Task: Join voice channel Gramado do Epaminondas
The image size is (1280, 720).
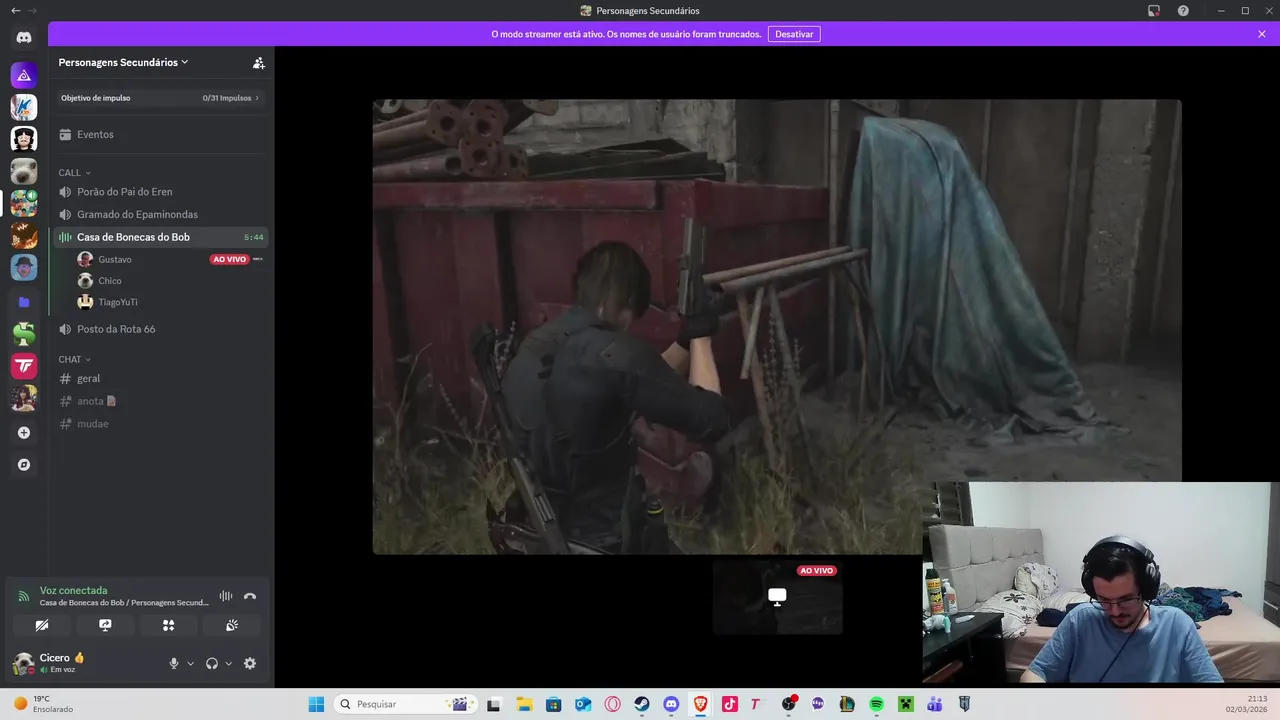Action: (x=160, y=214)
